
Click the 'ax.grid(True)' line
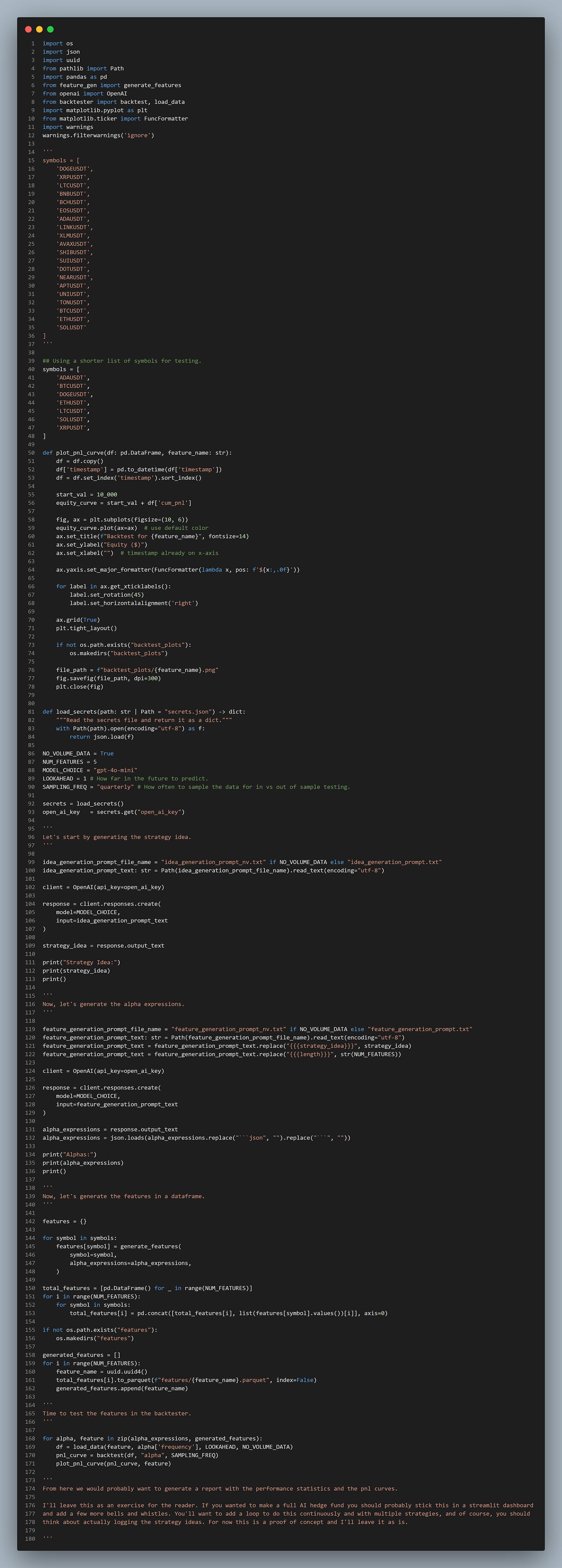tap(78, 620)
